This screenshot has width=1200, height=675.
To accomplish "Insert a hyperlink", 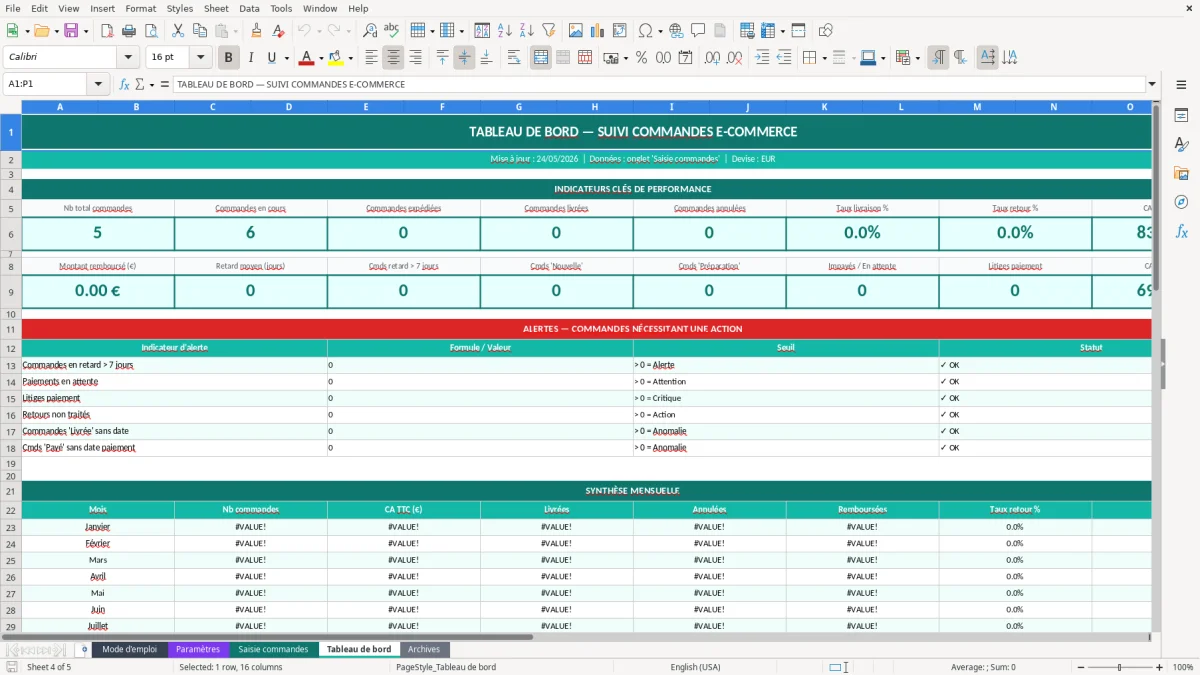I will (x=676, y=31).
